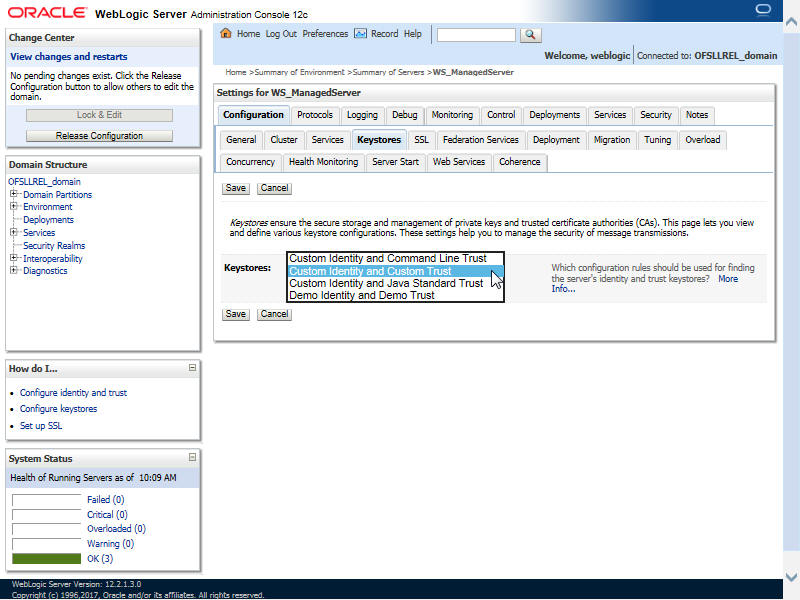Open the Monitoring tab
Screen dimensions: 800x600
coord(452,115)
